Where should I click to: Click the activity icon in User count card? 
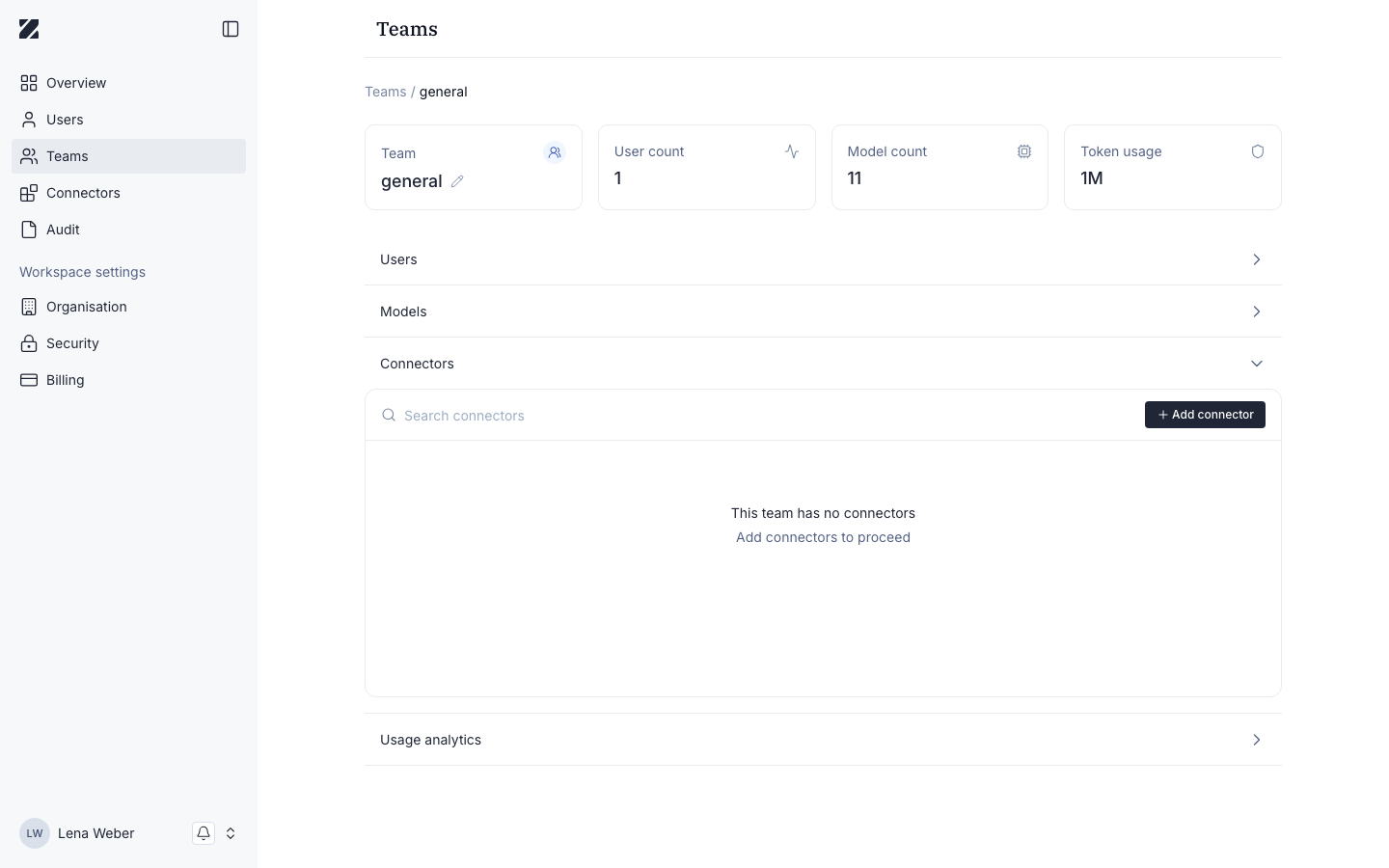(792, 151)
